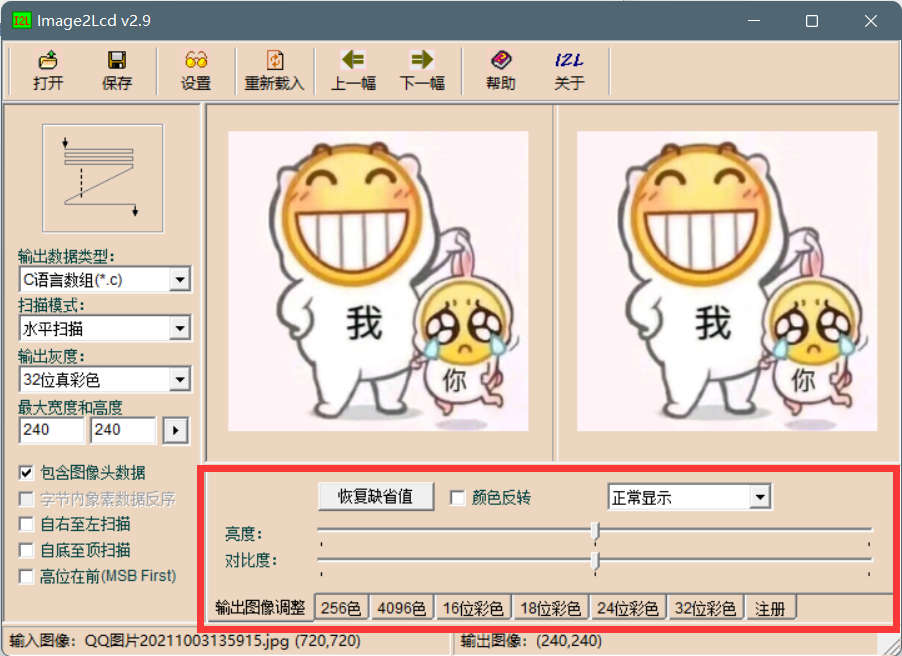Enable 自右至左扫描 checkbox
902x656 pixels.
coord(26,524)
